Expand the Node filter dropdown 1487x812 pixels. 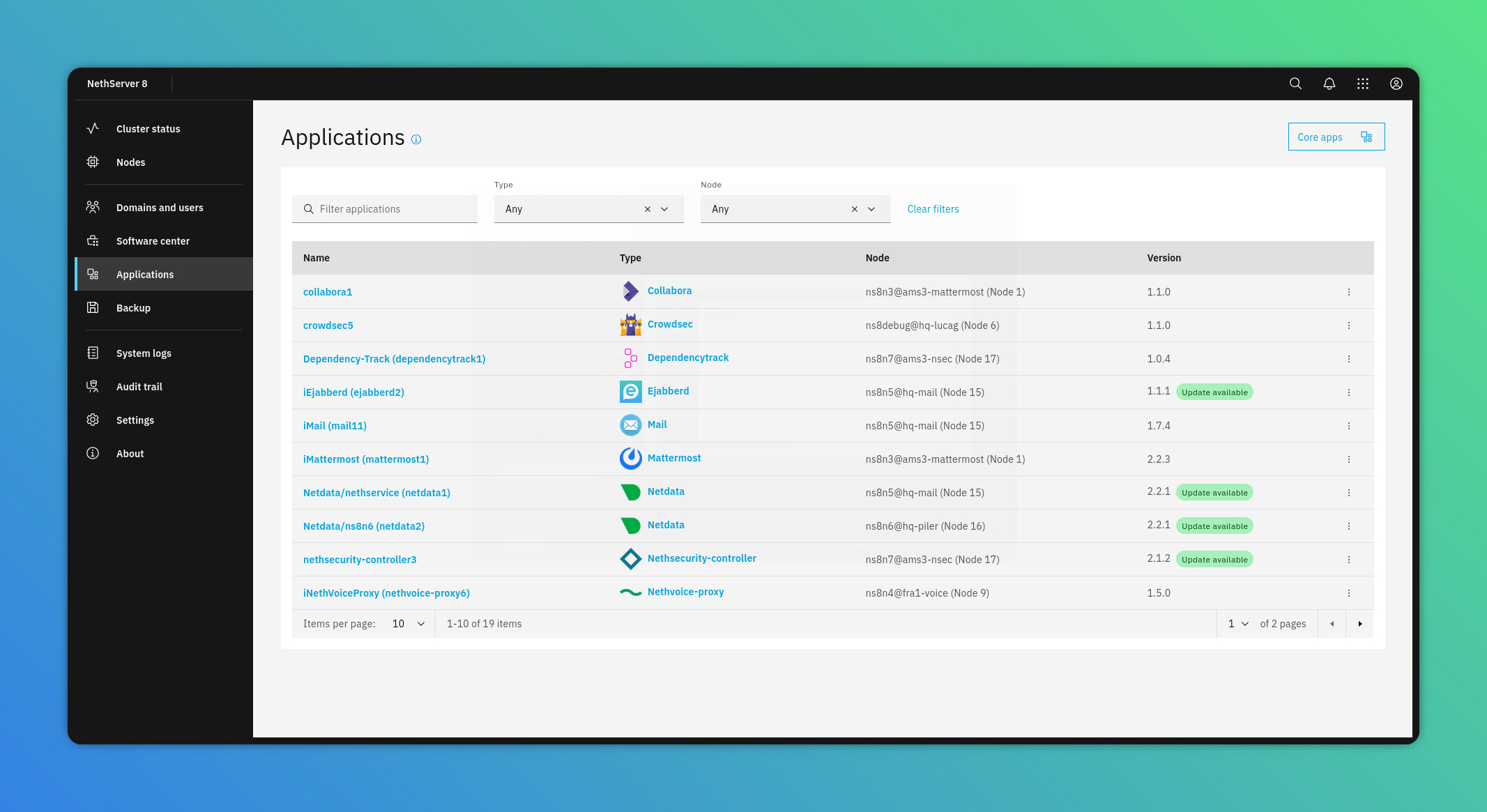pos(871,209)
